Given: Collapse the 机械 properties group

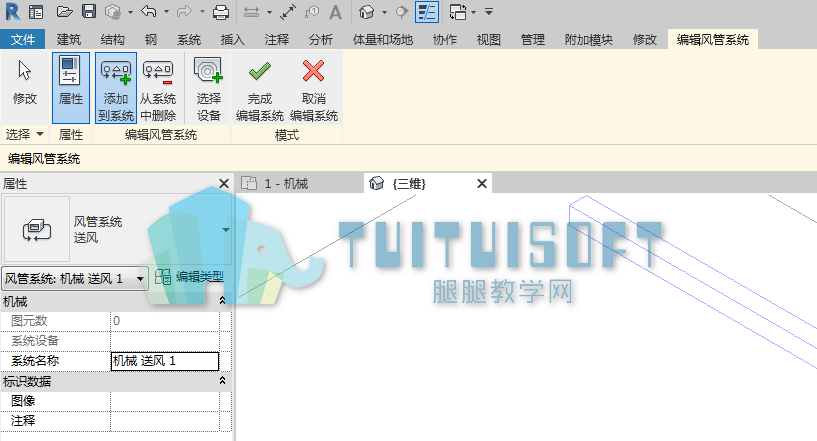Looking at the screenshot, I should click(222, 301).
